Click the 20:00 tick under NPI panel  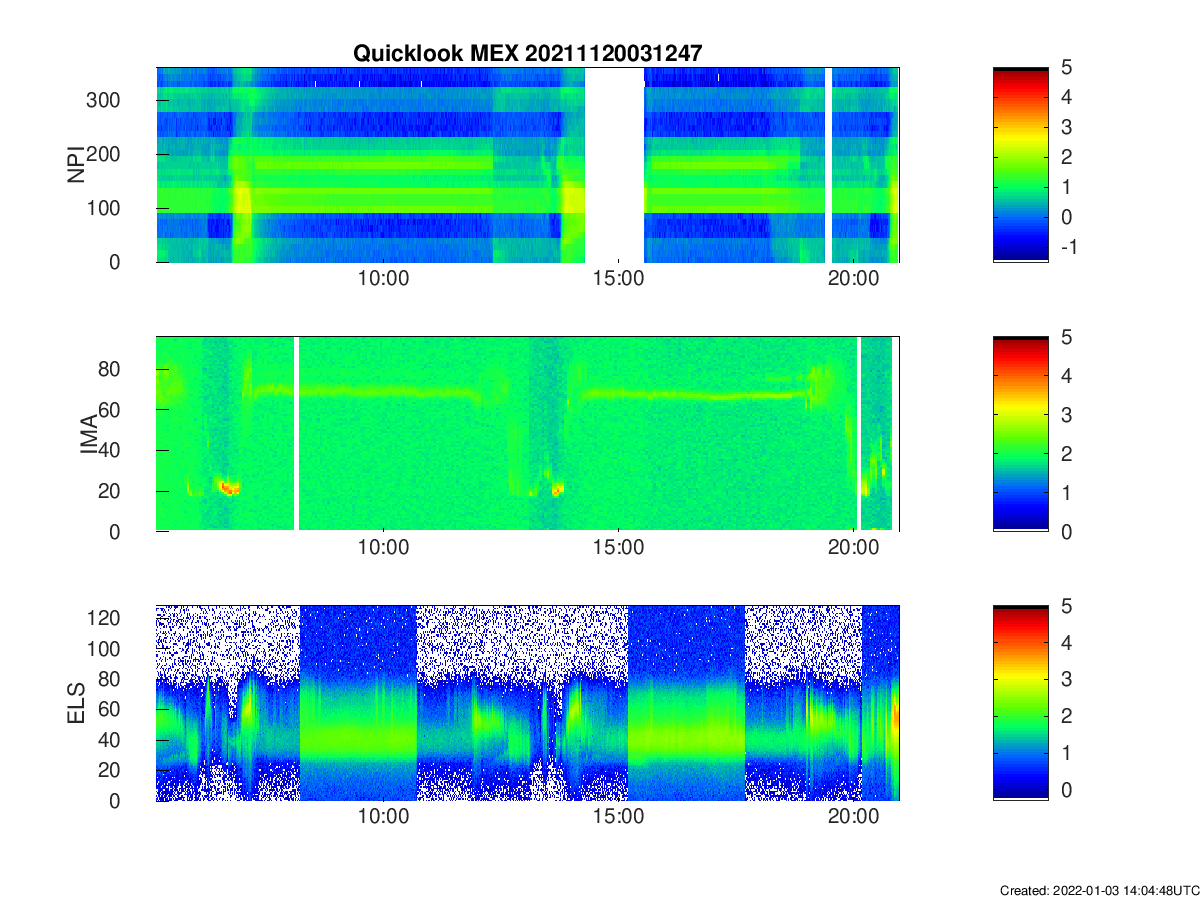853,278
